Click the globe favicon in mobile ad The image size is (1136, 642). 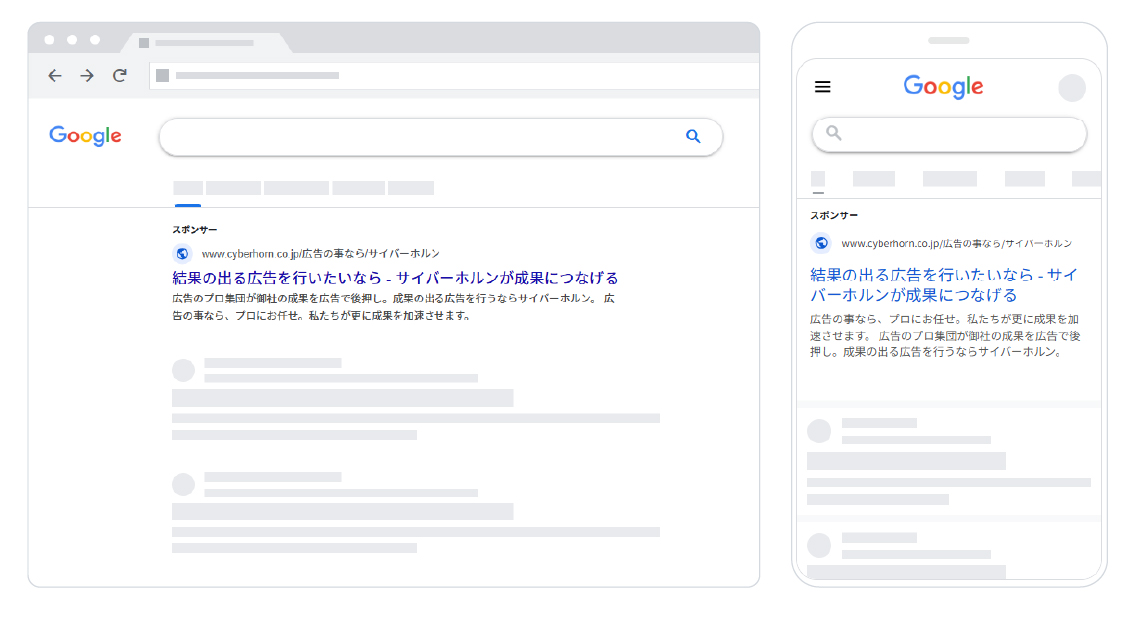pos(821,243)
